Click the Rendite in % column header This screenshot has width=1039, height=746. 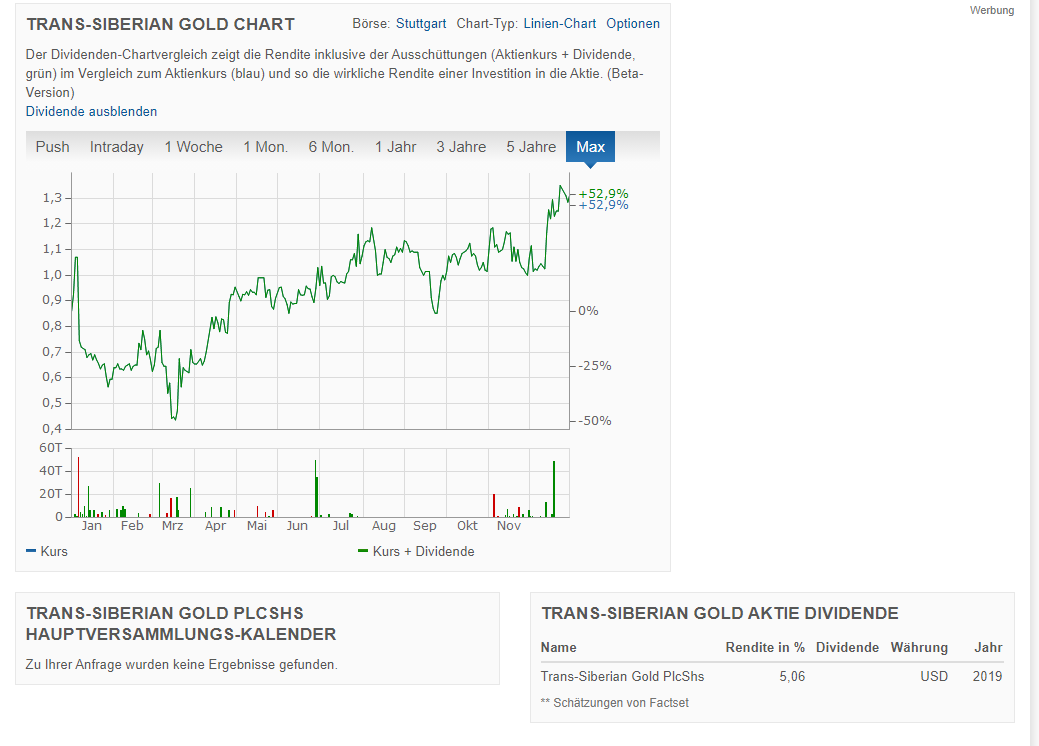[x=765, y=647]
